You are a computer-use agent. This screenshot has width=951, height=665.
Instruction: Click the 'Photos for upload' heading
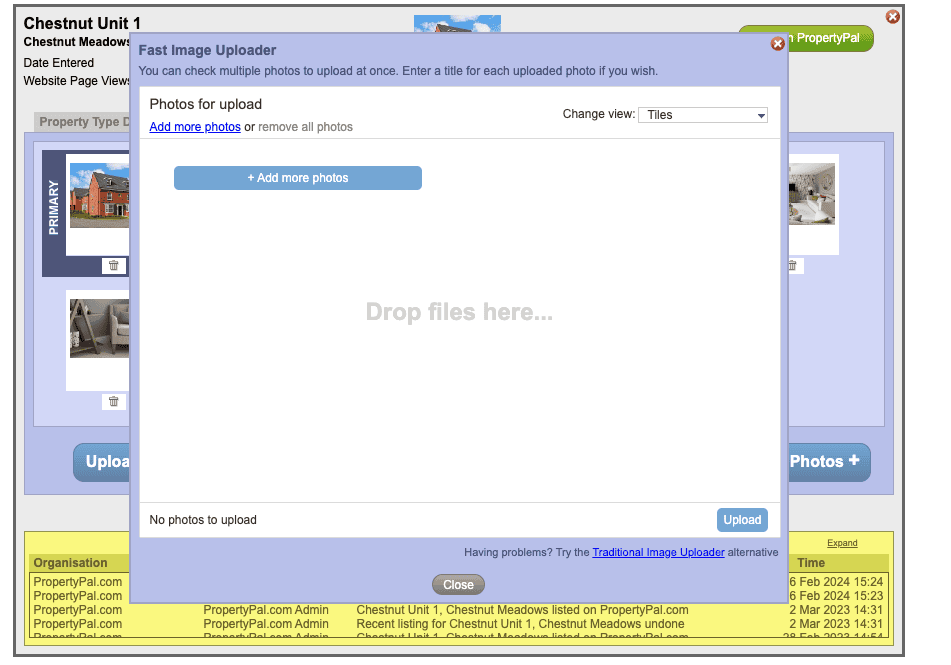point(206,104)
